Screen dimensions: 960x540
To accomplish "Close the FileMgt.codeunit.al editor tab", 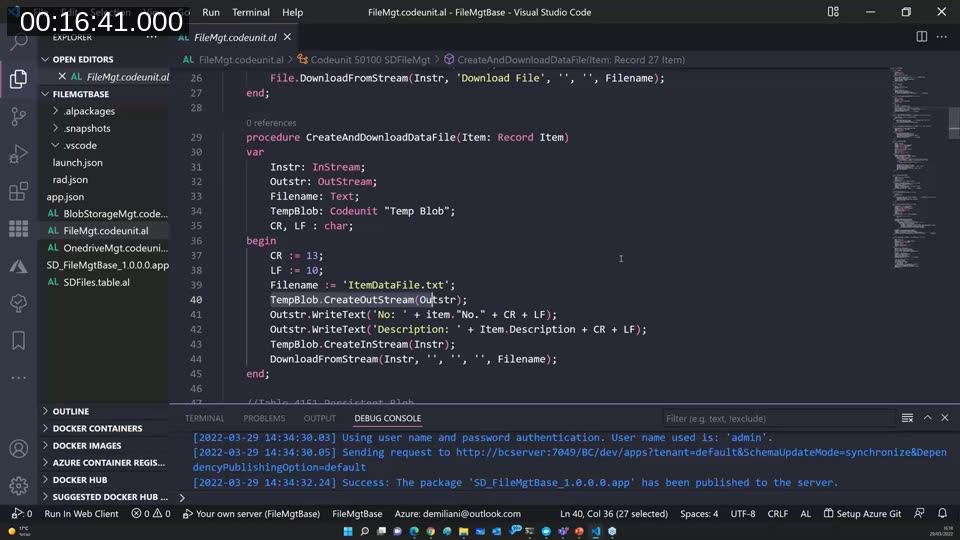I will [287, 37].
